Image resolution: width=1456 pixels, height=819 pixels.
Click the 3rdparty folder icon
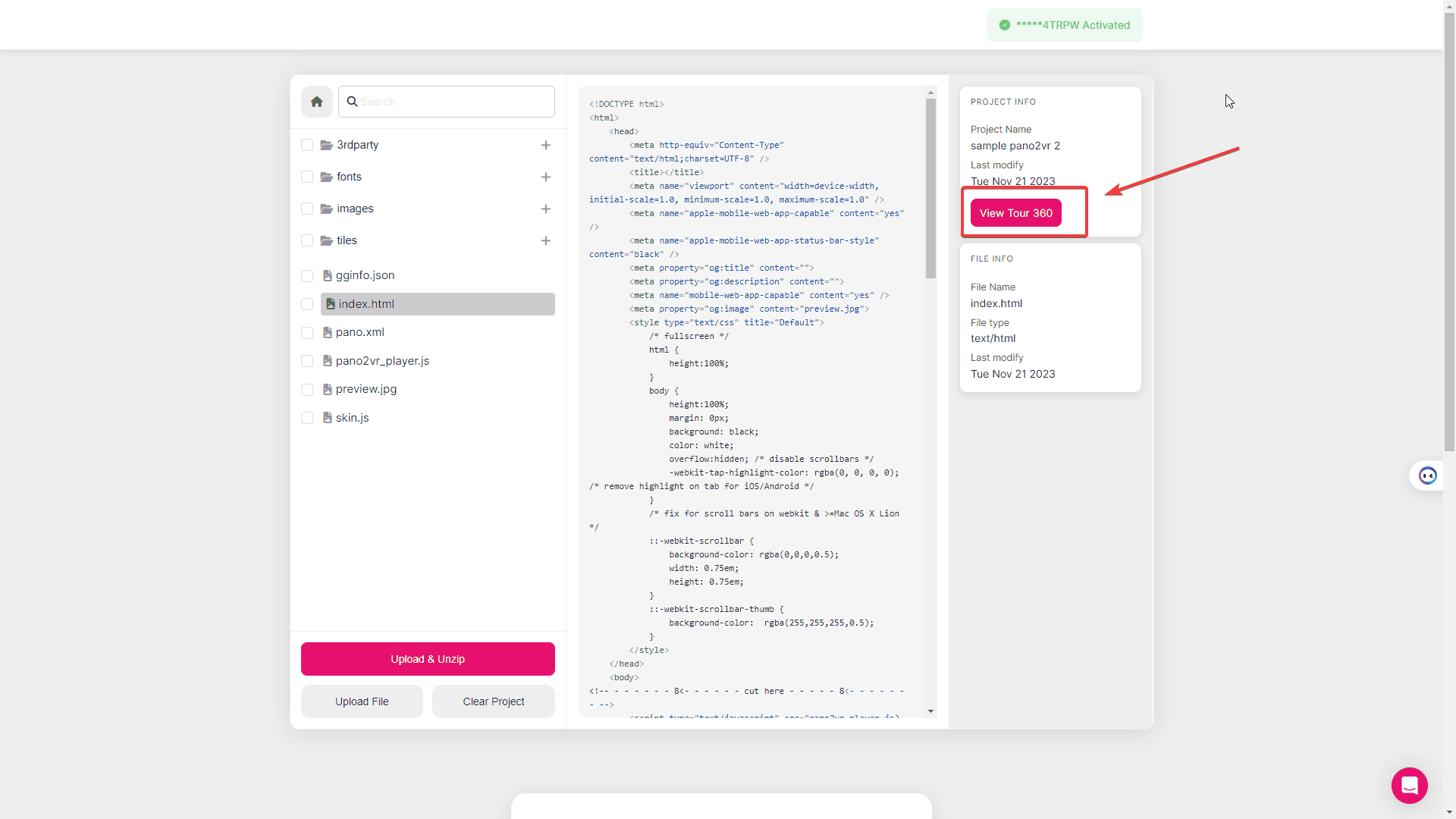327,145
